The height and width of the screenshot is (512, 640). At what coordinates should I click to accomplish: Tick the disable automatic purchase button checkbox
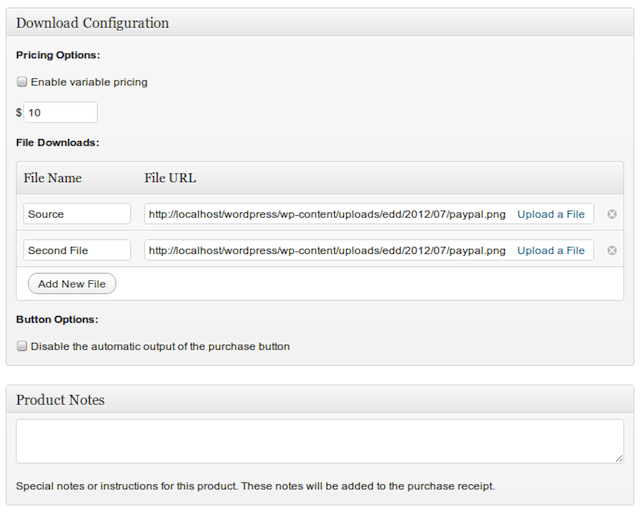click(x=22, y=346)
